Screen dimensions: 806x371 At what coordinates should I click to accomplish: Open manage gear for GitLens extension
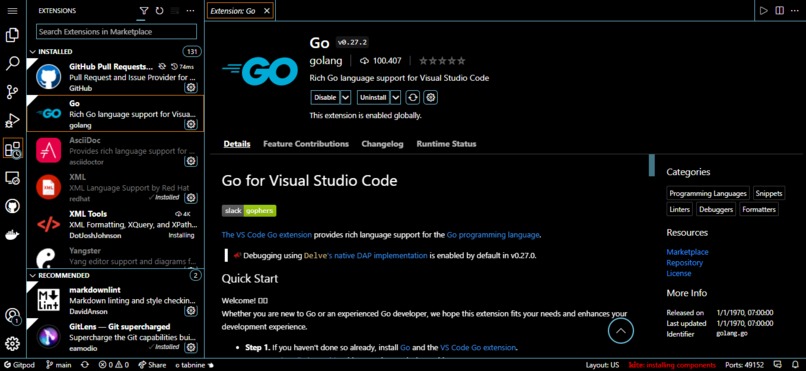click(191, 347)
